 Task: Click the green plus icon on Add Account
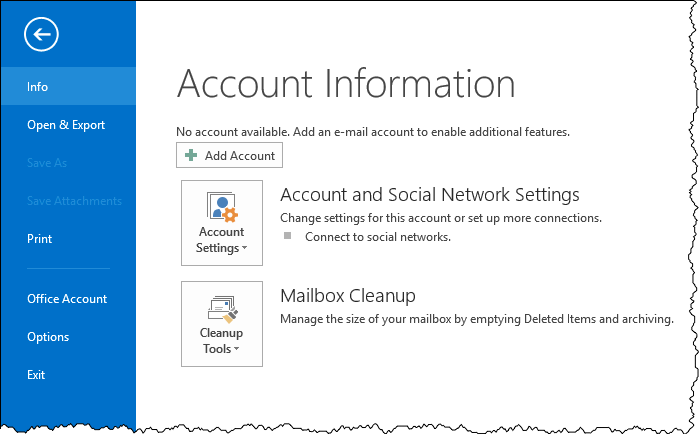click(191, 155)
